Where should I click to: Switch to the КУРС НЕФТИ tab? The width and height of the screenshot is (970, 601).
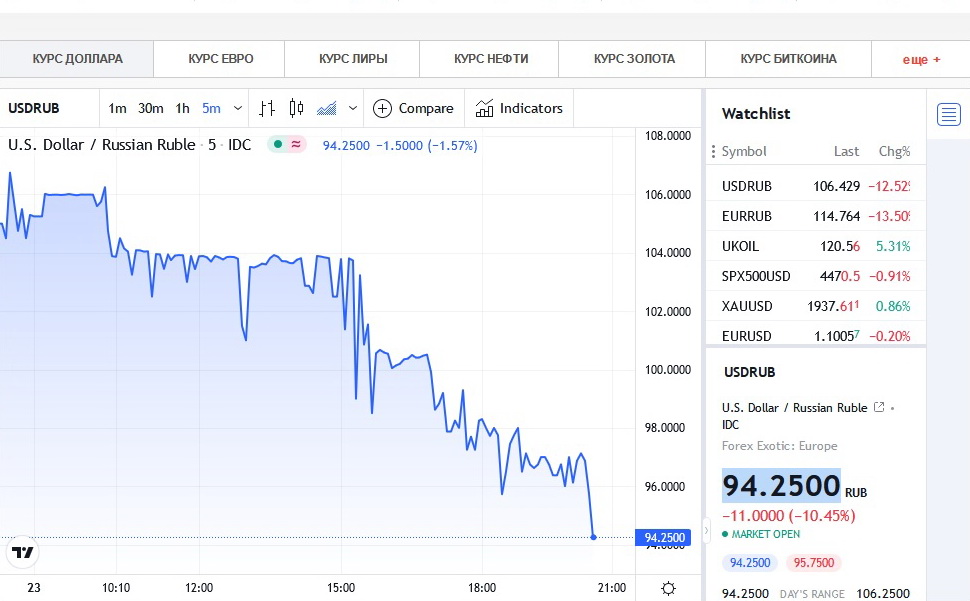point(491,59)
